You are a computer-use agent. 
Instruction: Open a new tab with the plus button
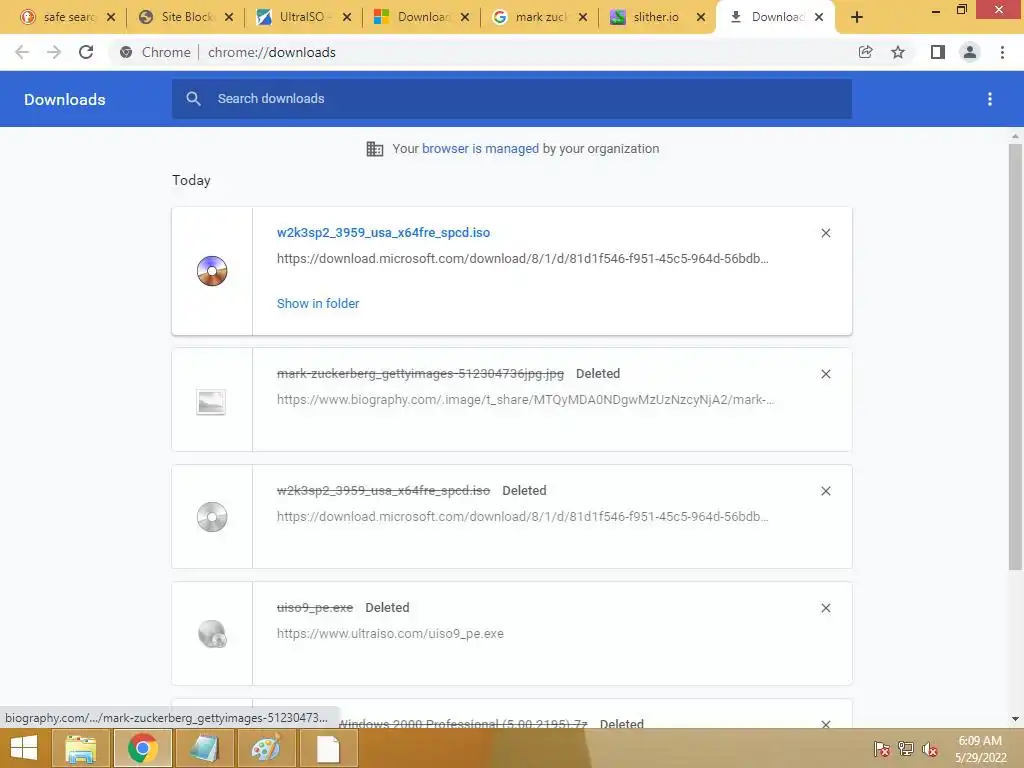pos(857,17)
